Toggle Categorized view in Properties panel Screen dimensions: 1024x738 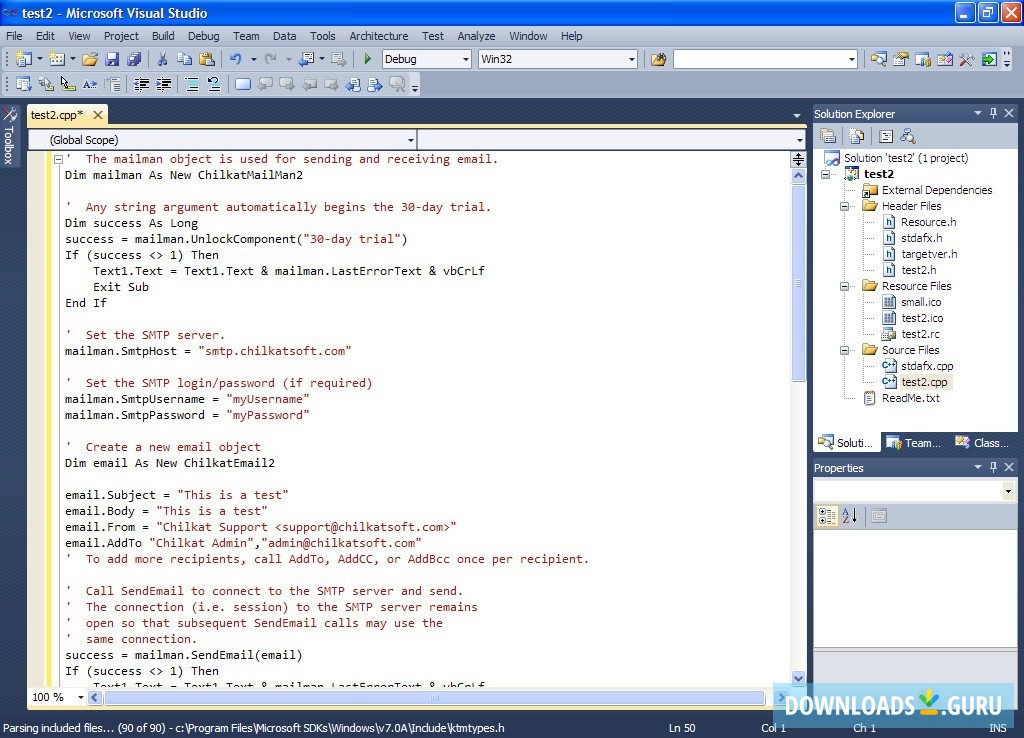pyautogui.click(x=827, y=516)
